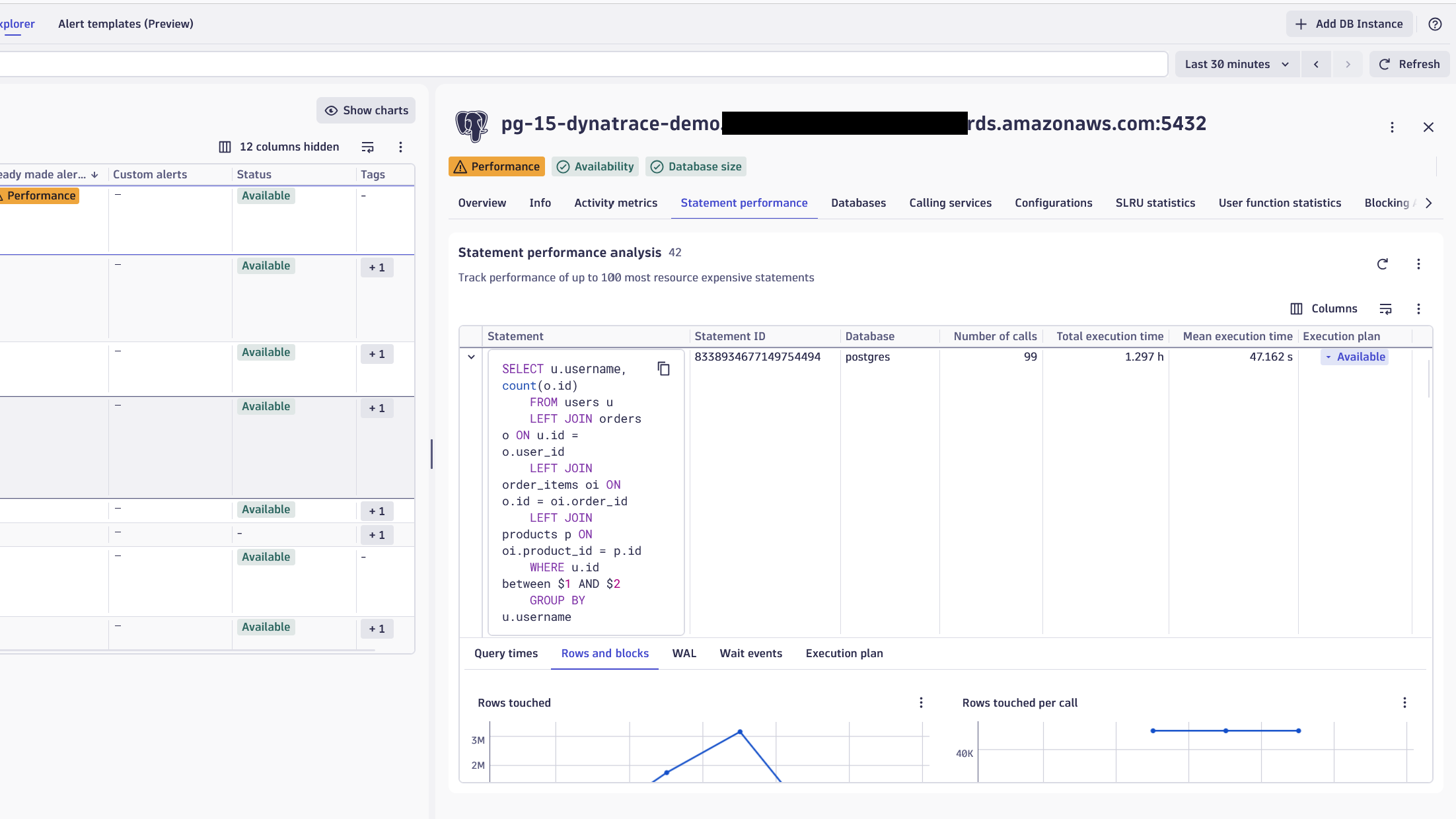Open the options menu for Rows touched chart

(x=920, y=702)
